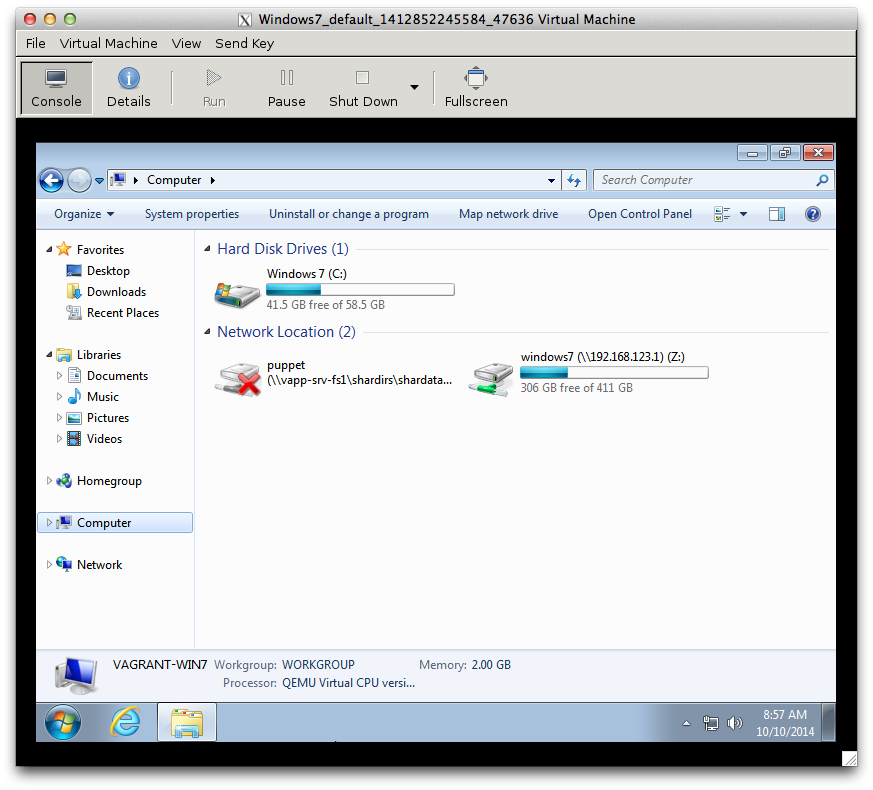Expand the Homegroup node
Screen dimensions: 873x790
[49, 480]
